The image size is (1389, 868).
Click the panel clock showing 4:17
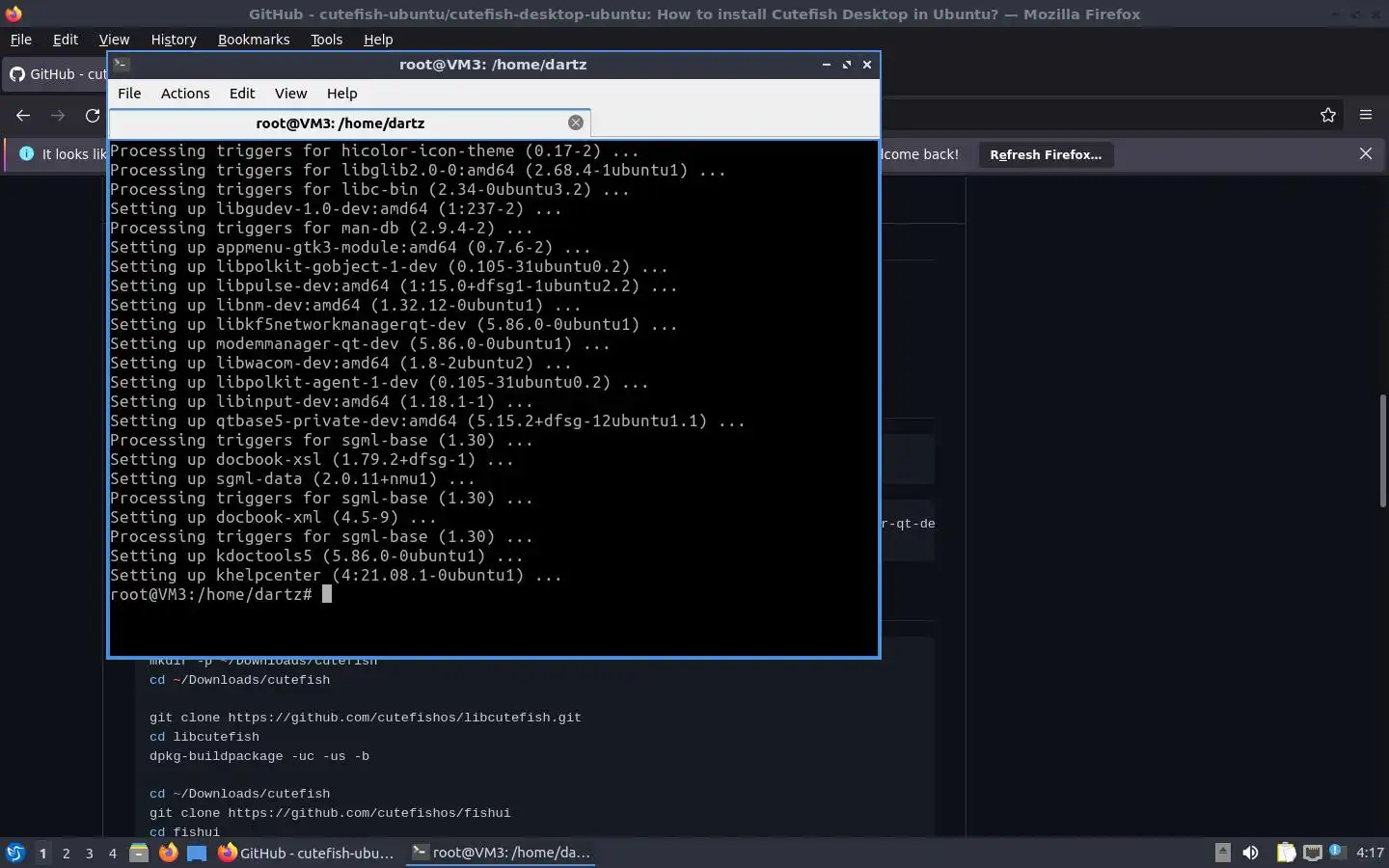[1370, 853]
